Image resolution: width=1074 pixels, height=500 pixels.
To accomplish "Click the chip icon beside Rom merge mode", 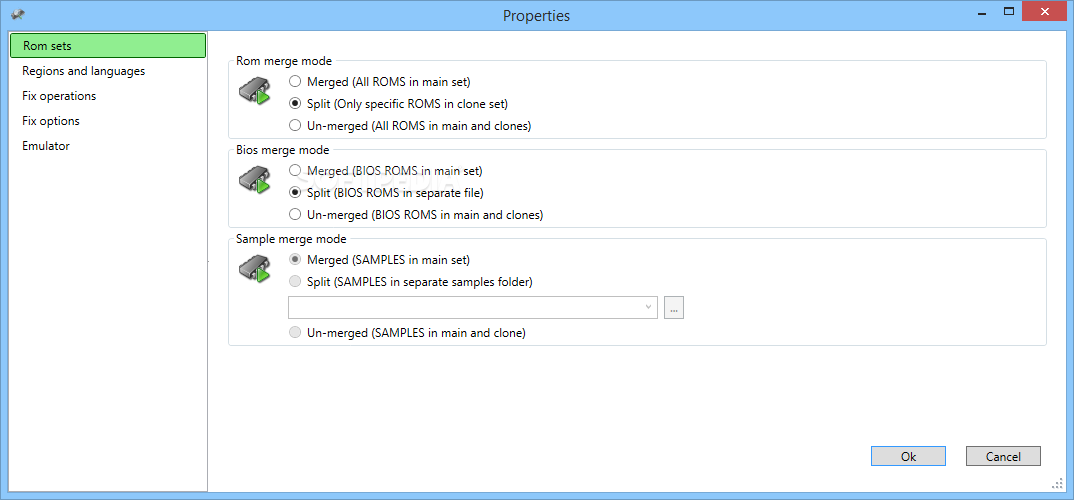I will 253,92.
